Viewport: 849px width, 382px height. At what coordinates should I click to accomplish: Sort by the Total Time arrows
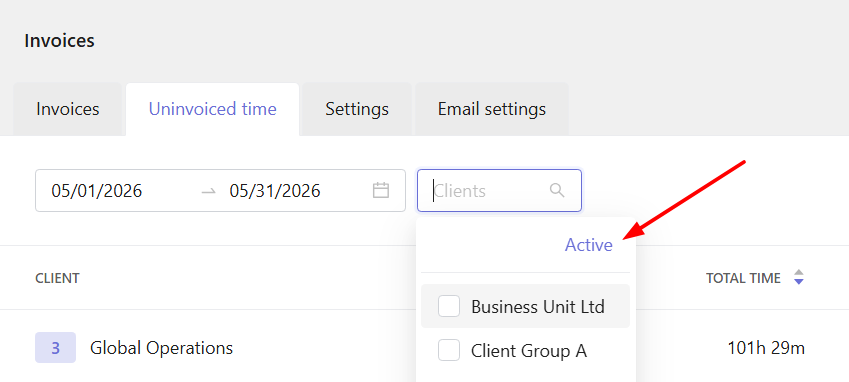click(x=799, y=278)
